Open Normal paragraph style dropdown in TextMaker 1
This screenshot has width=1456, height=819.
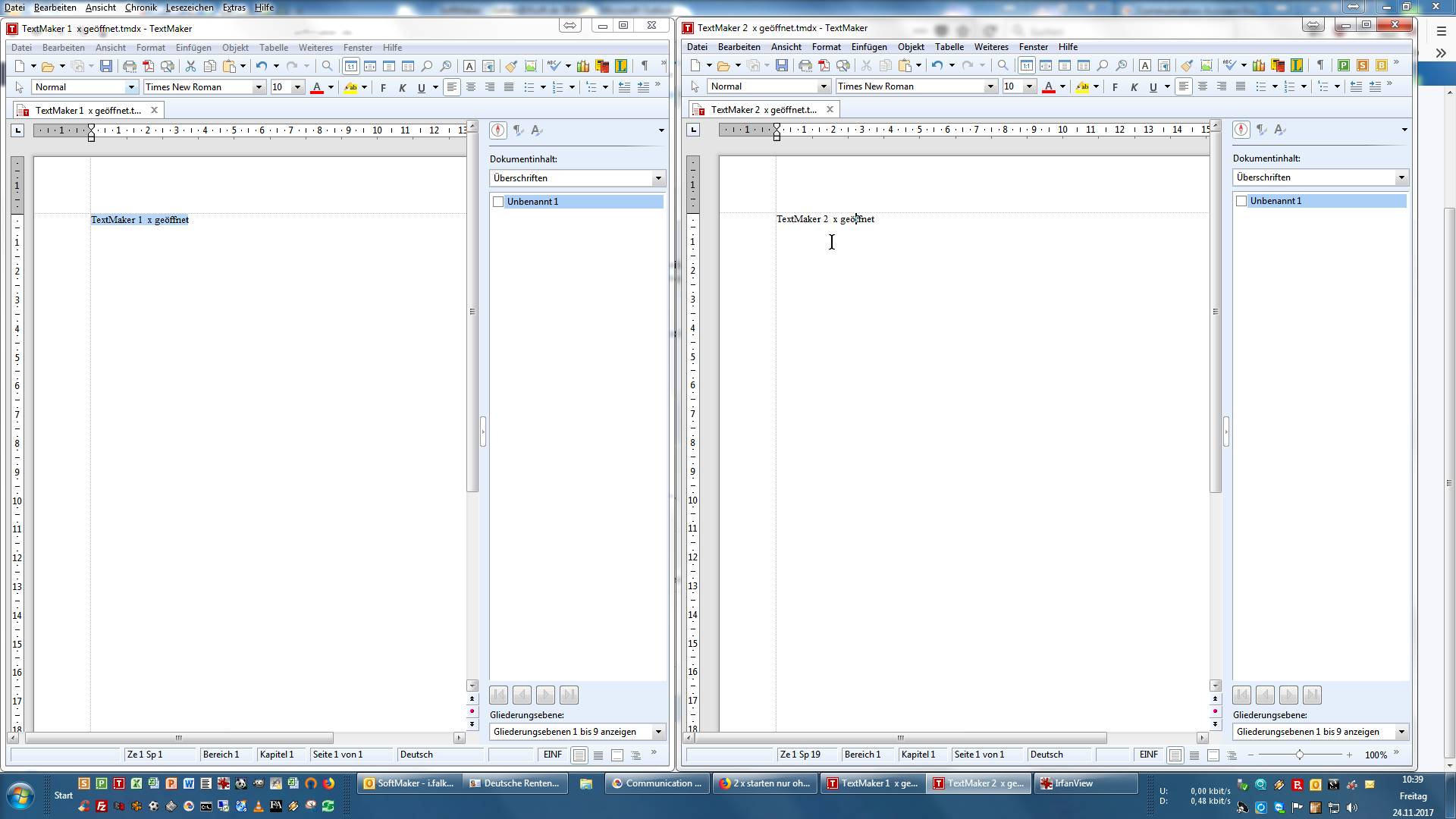click(131, 87)
